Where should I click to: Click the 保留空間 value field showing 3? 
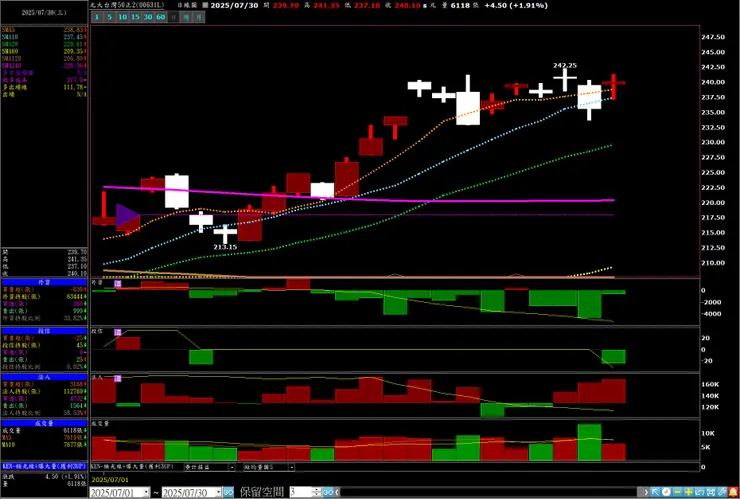[x=301, y=492]
